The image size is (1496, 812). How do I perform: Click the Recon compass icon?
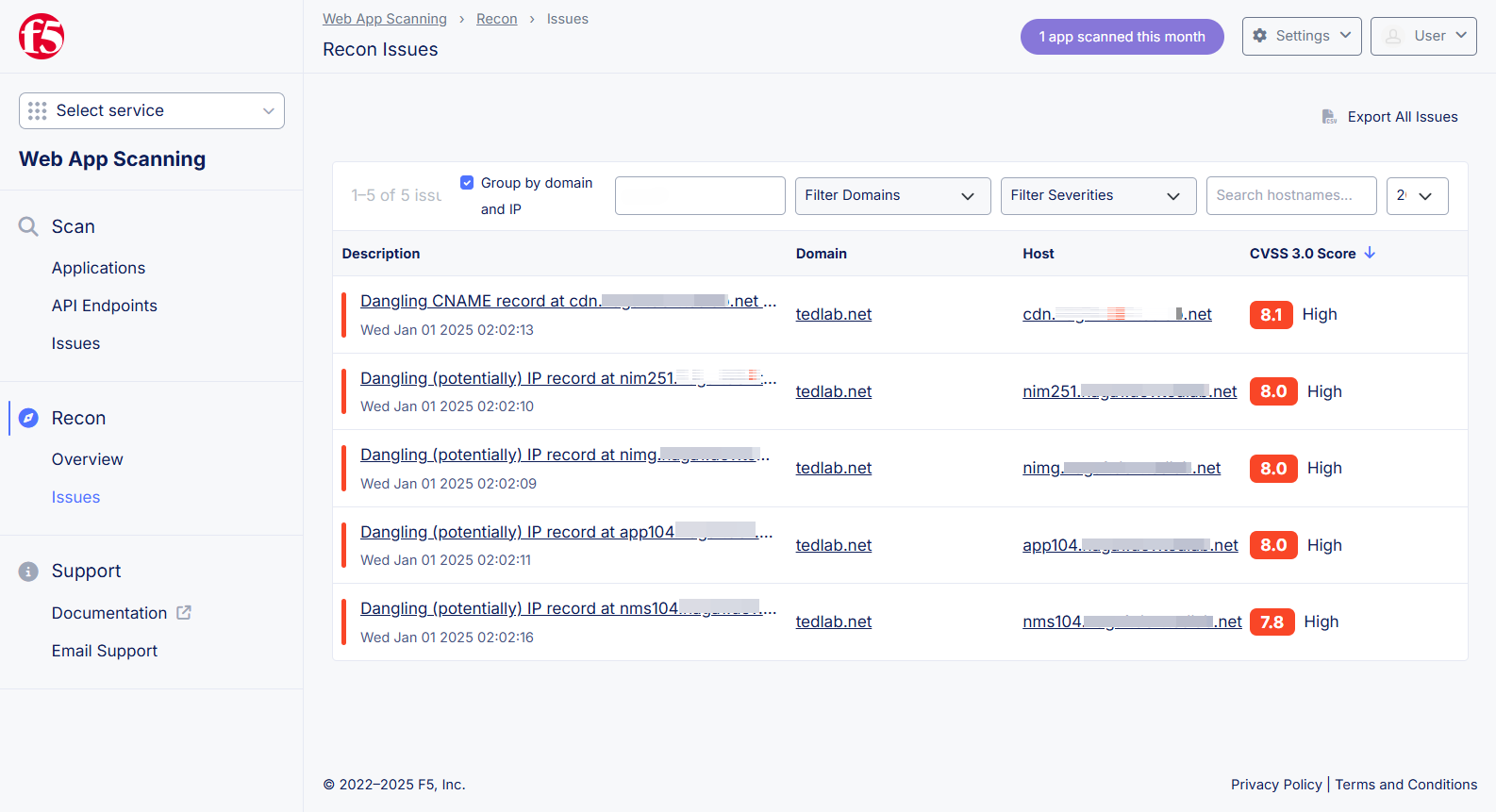pos(29,418)
